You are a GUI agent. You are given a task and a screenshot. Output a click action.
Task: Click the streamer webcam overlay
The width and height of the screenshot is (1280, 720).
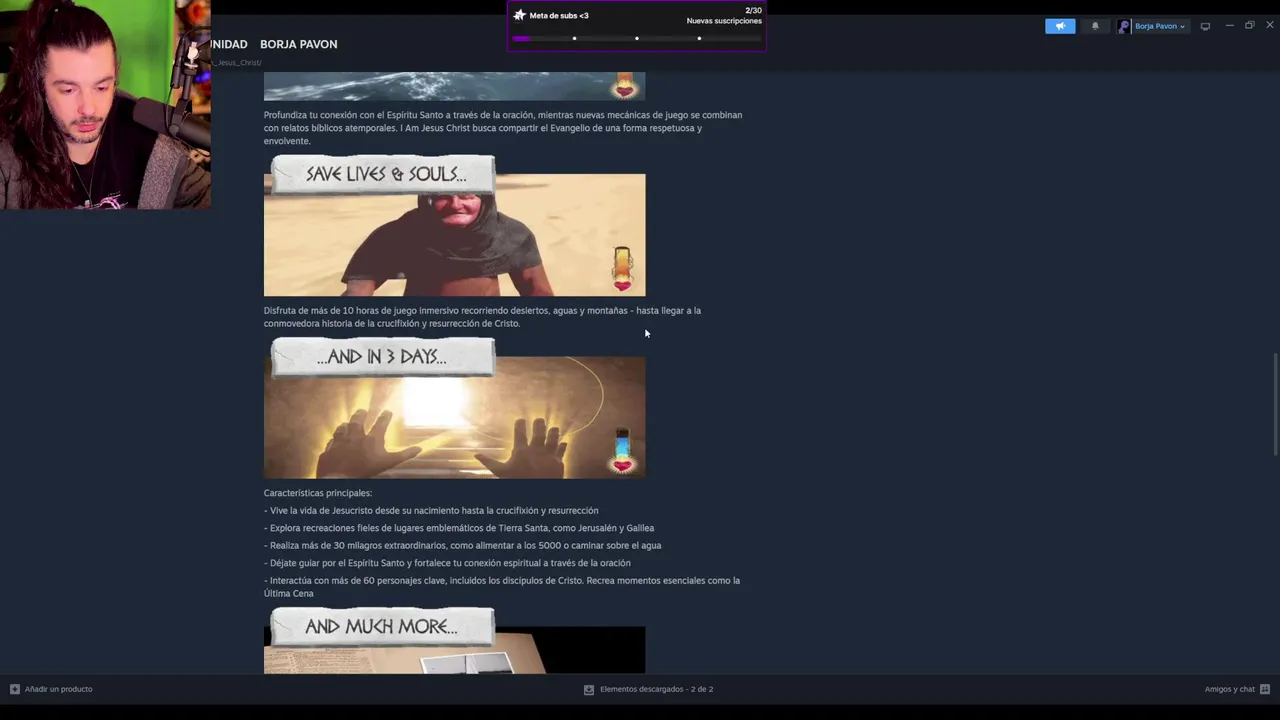tap(105, 105)
